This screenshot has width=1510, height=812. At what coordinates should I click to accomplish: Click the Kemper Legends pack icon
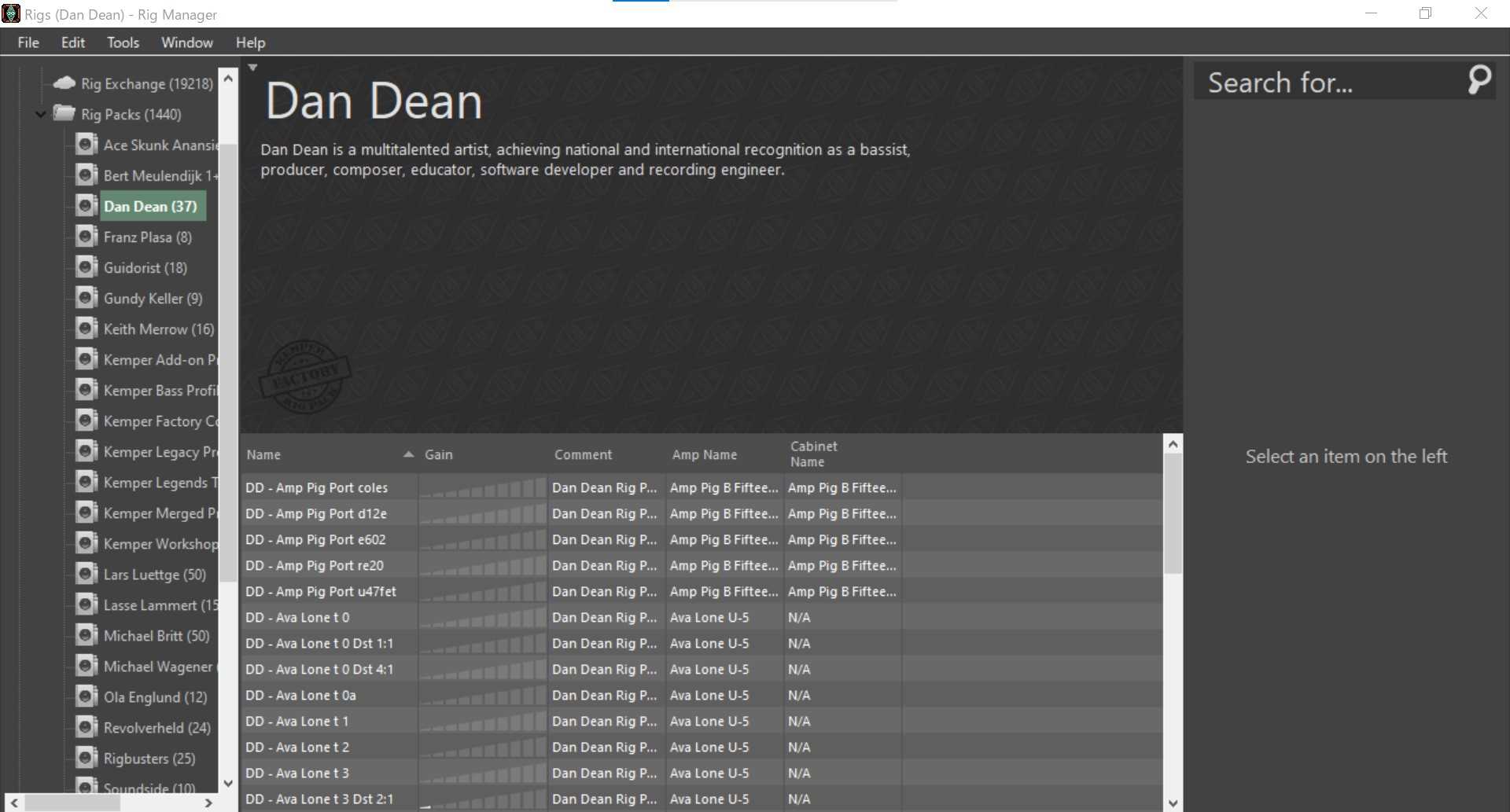pyautogui.click(x=87, y=481)
